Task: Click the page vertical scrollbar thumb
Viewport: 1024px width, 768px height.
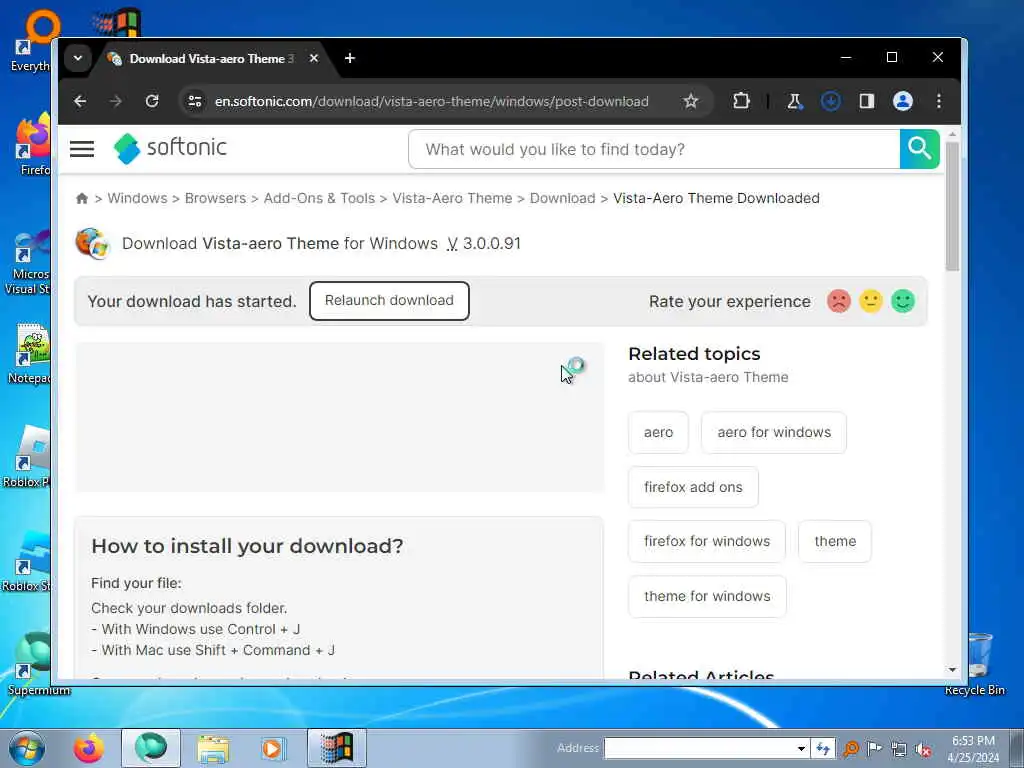Action: (952, 206)
